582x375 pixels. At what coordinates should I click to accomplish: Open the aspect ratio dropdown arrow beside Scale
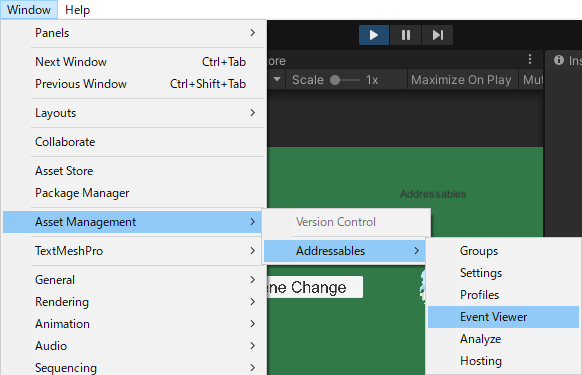point(277,79)
